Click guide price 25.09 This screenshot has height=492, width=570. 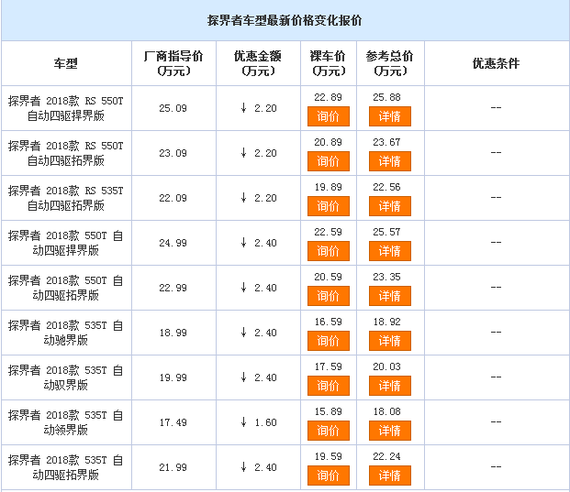click(x=173, y=108)
